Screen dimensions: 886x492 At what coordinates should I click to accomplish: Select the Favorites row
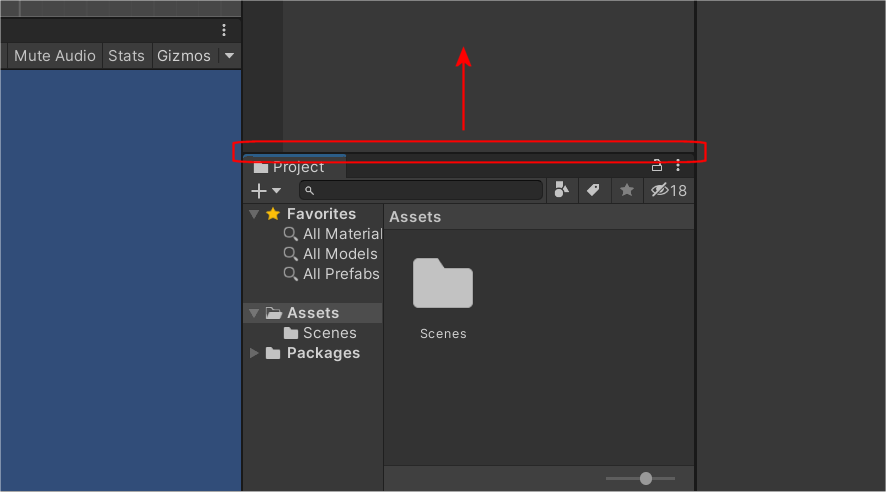(x=313, y=214)
